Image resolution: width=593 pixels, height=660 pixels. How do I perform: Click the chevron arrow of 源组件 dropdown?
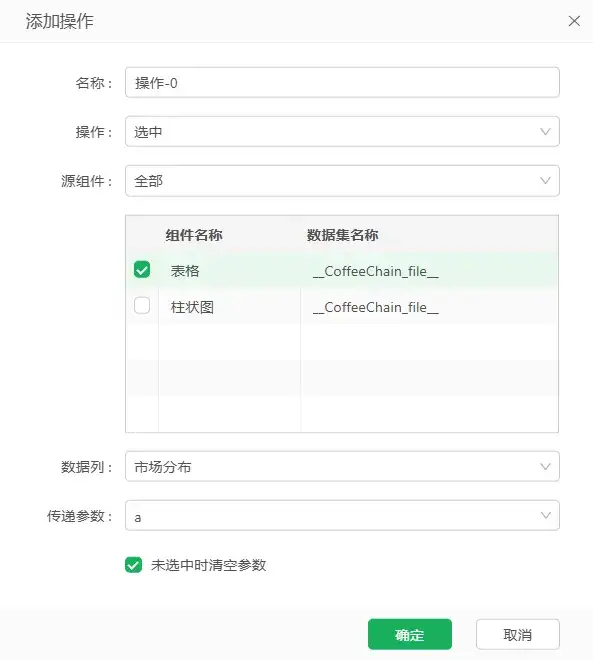click(545, 181)
